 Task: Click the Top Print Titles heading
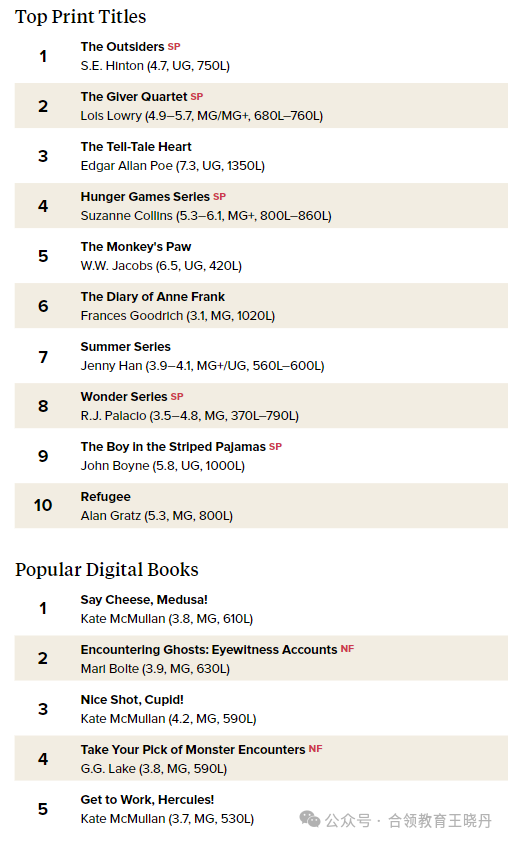click(x=80, y=17)
